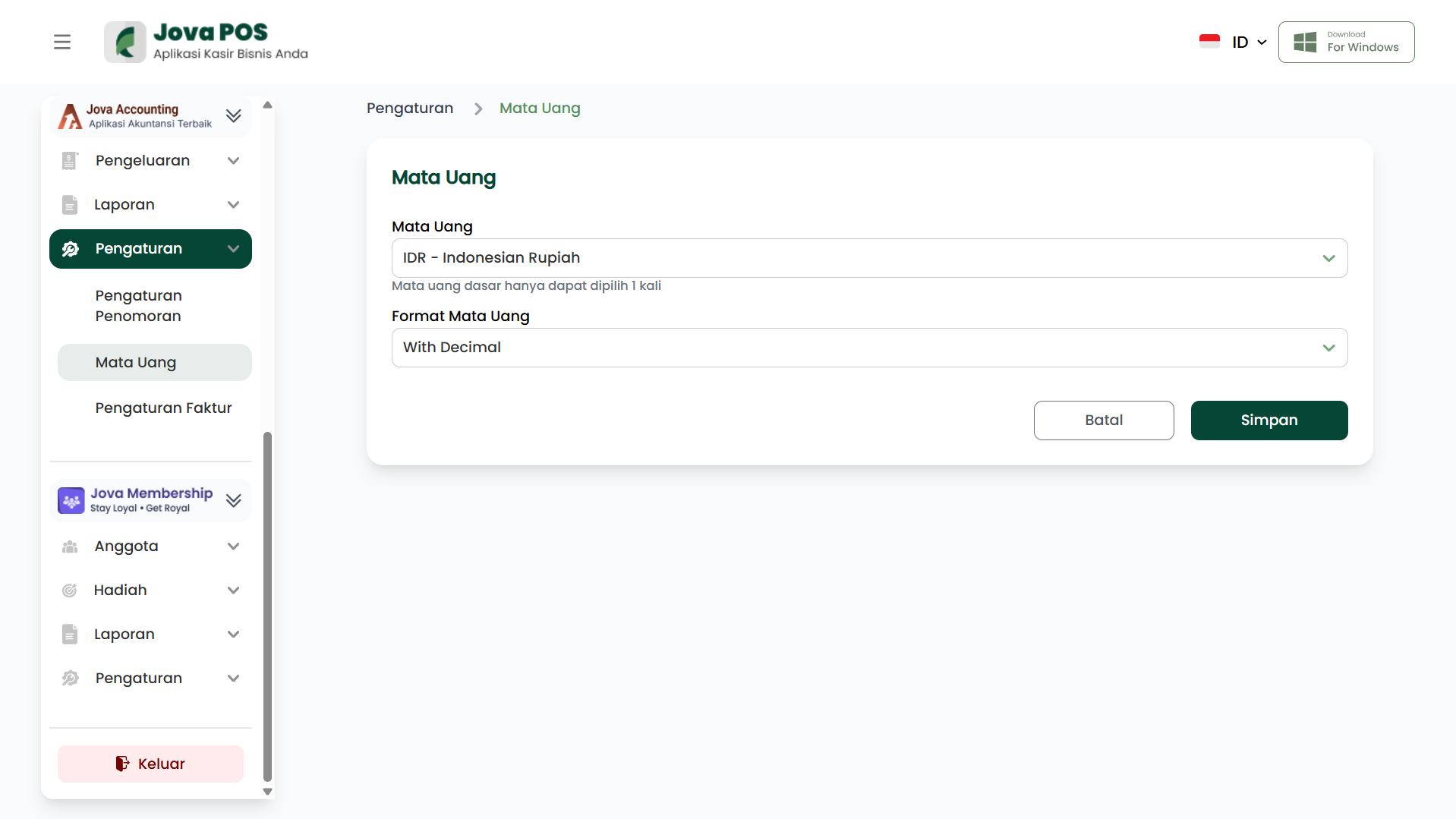The image size is (1456, 819).
Task: Click the Hadiah target icon
Action: click(70, 591)
